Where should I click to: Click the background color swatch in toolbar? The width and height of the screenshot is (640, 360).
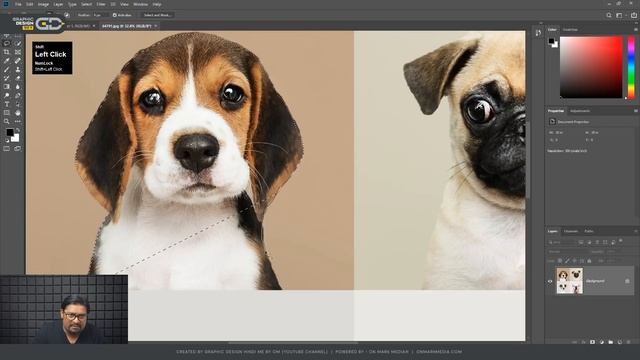pyautogui.click(x=15, y=138)
